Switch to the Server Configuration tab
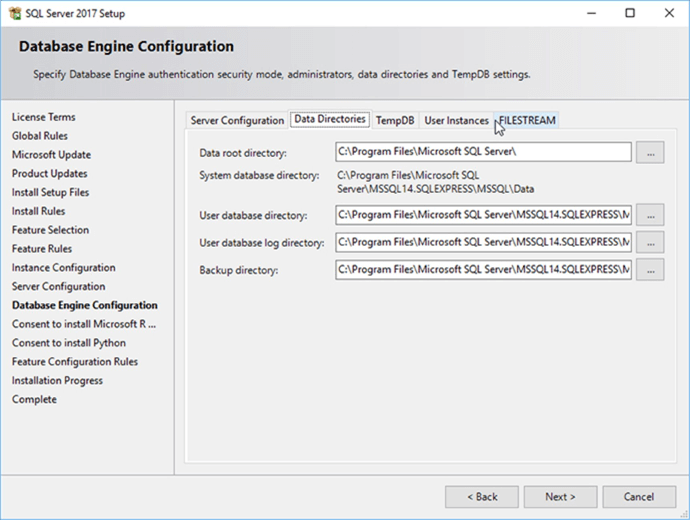Screen dimensions: 690x520 (237, 121)
